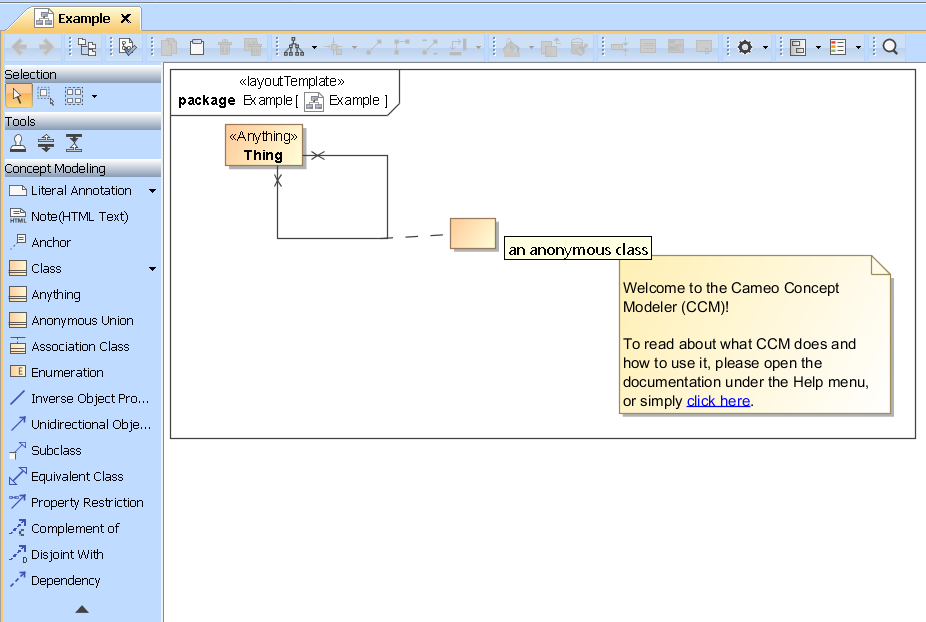Toggle the select-all-in-group tool

point(74,96)
